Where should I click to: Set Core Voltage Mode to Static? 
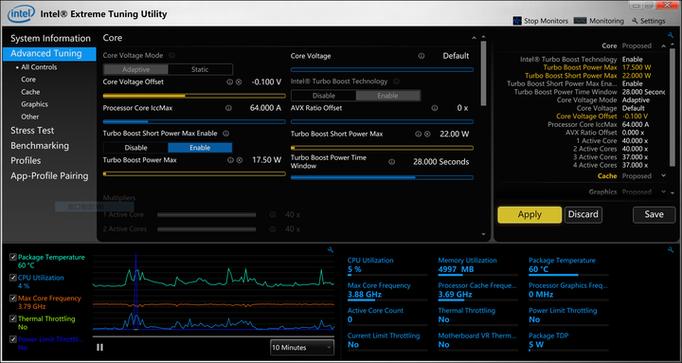pyautogui.click(x=200, y=70)
